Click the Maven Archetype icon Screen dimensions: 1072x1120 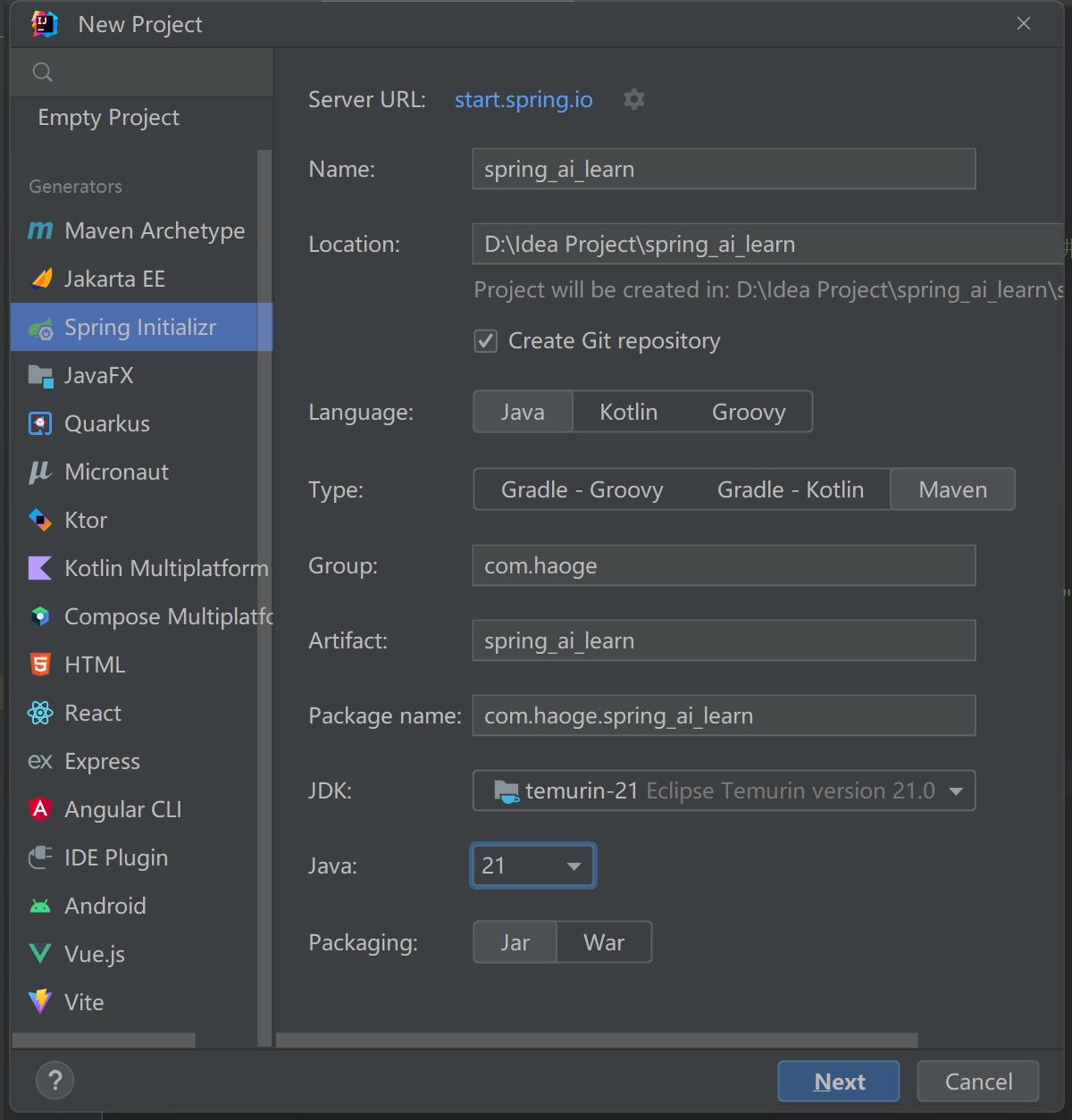tap(40, 230)
